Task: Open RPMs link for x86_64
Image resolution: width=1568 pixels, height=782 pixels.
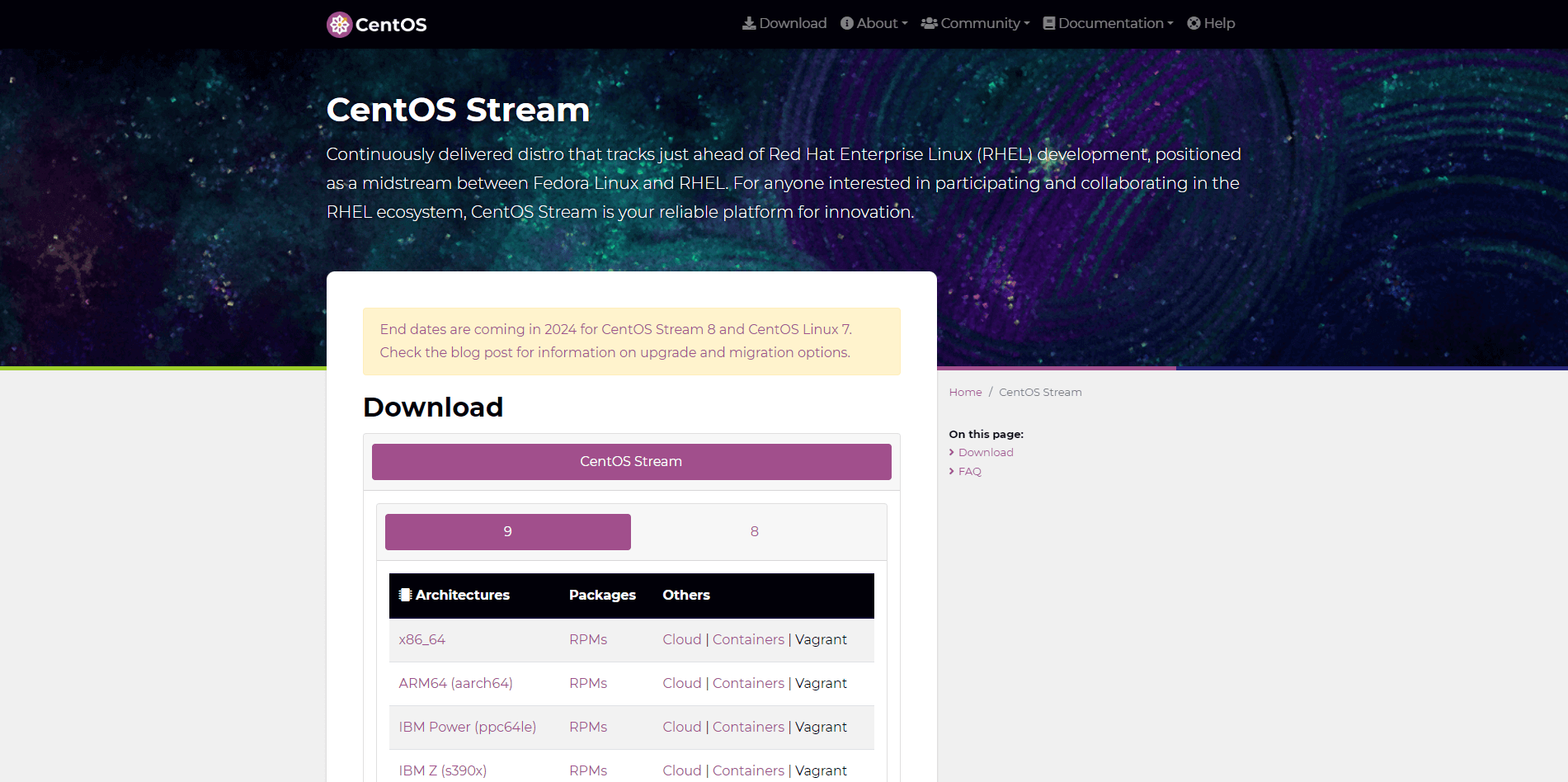Action: (588, 639)
